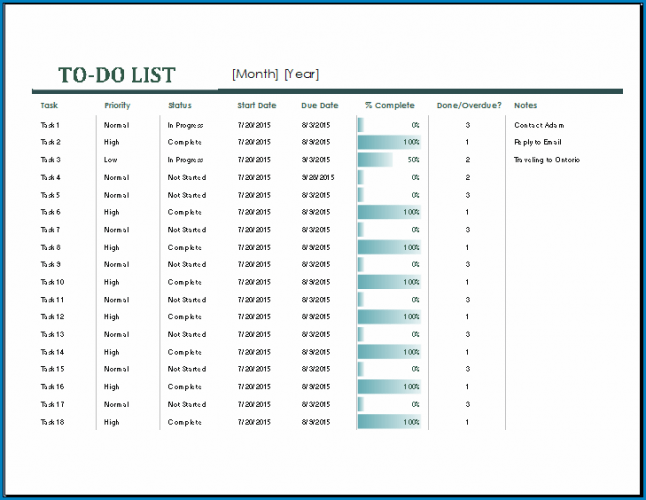Click Task 6's 100% progress bar
The width and height of the screenshot is (646, 500).
[389, 212]
